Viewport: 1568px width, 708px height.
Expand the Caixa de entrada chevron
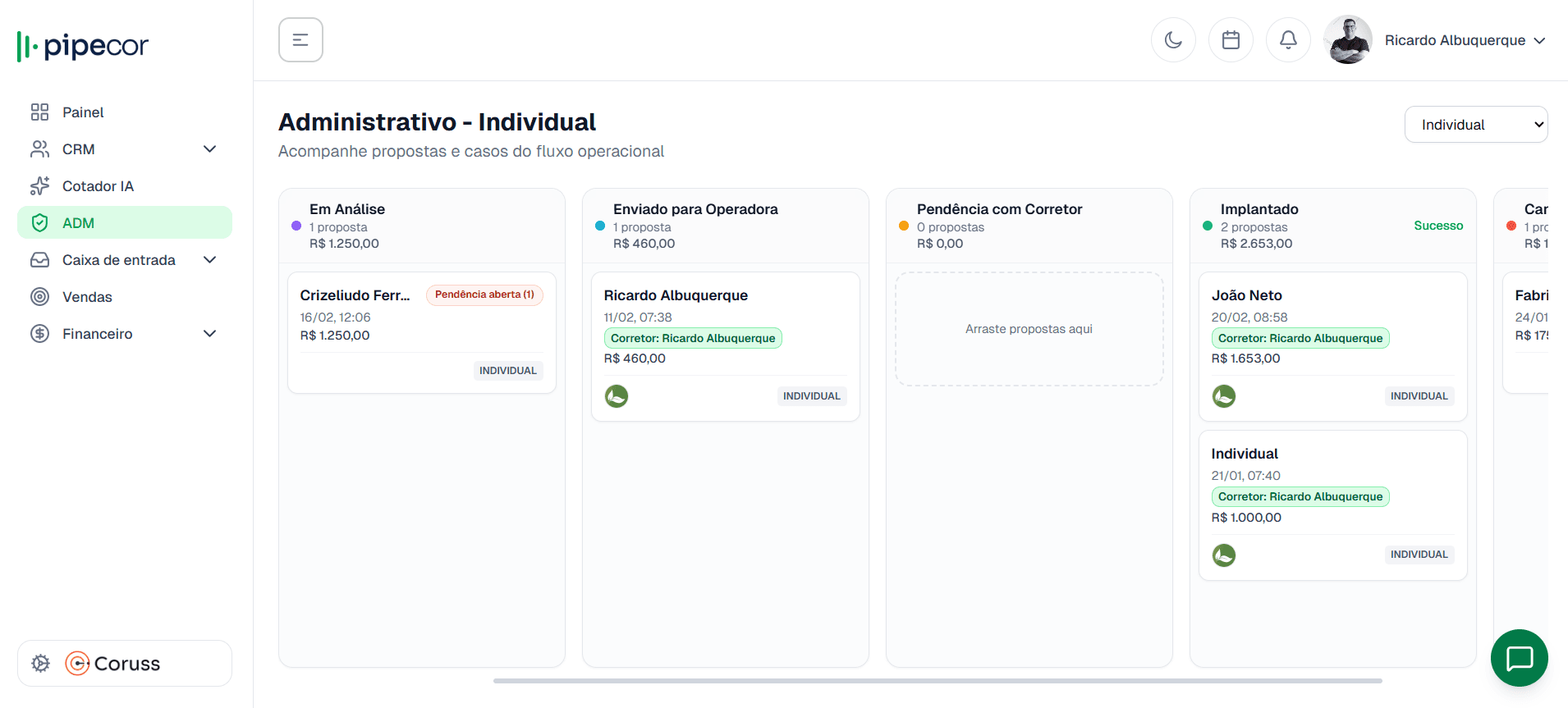tap(209, 260)
